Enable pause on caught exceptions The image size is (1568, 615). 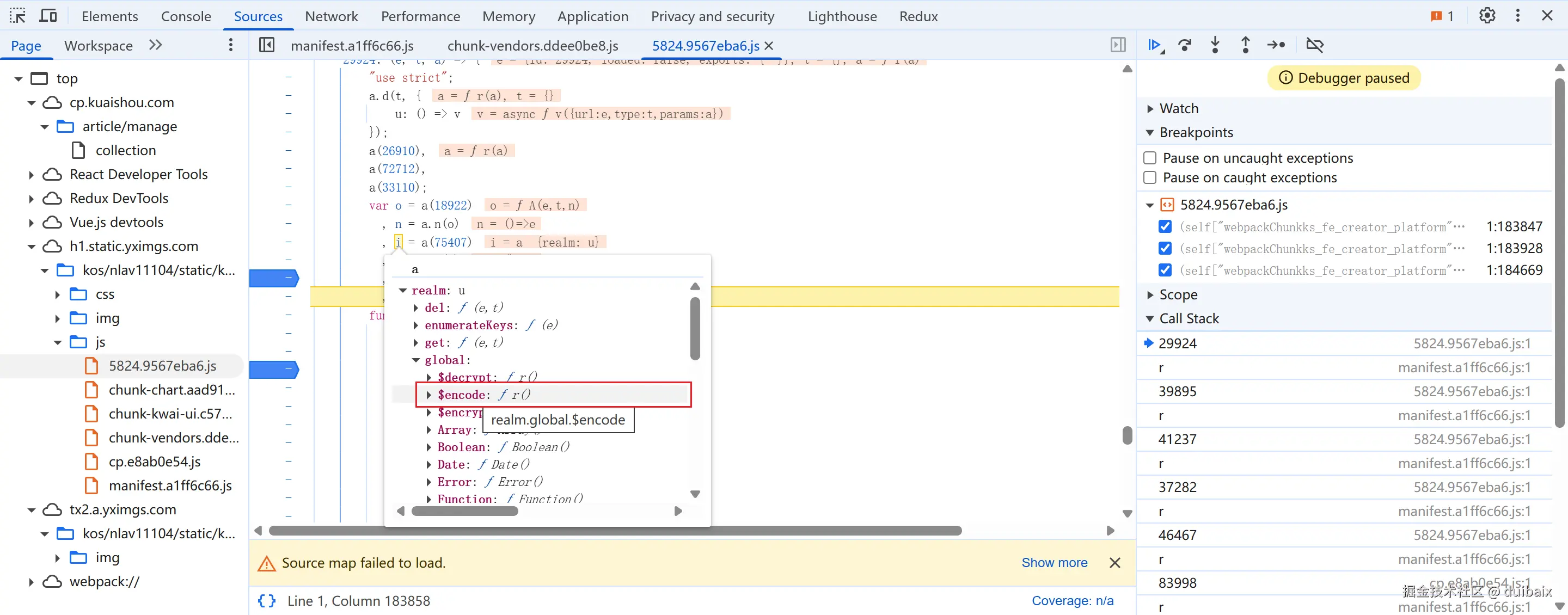click(x=1150, y=177)
